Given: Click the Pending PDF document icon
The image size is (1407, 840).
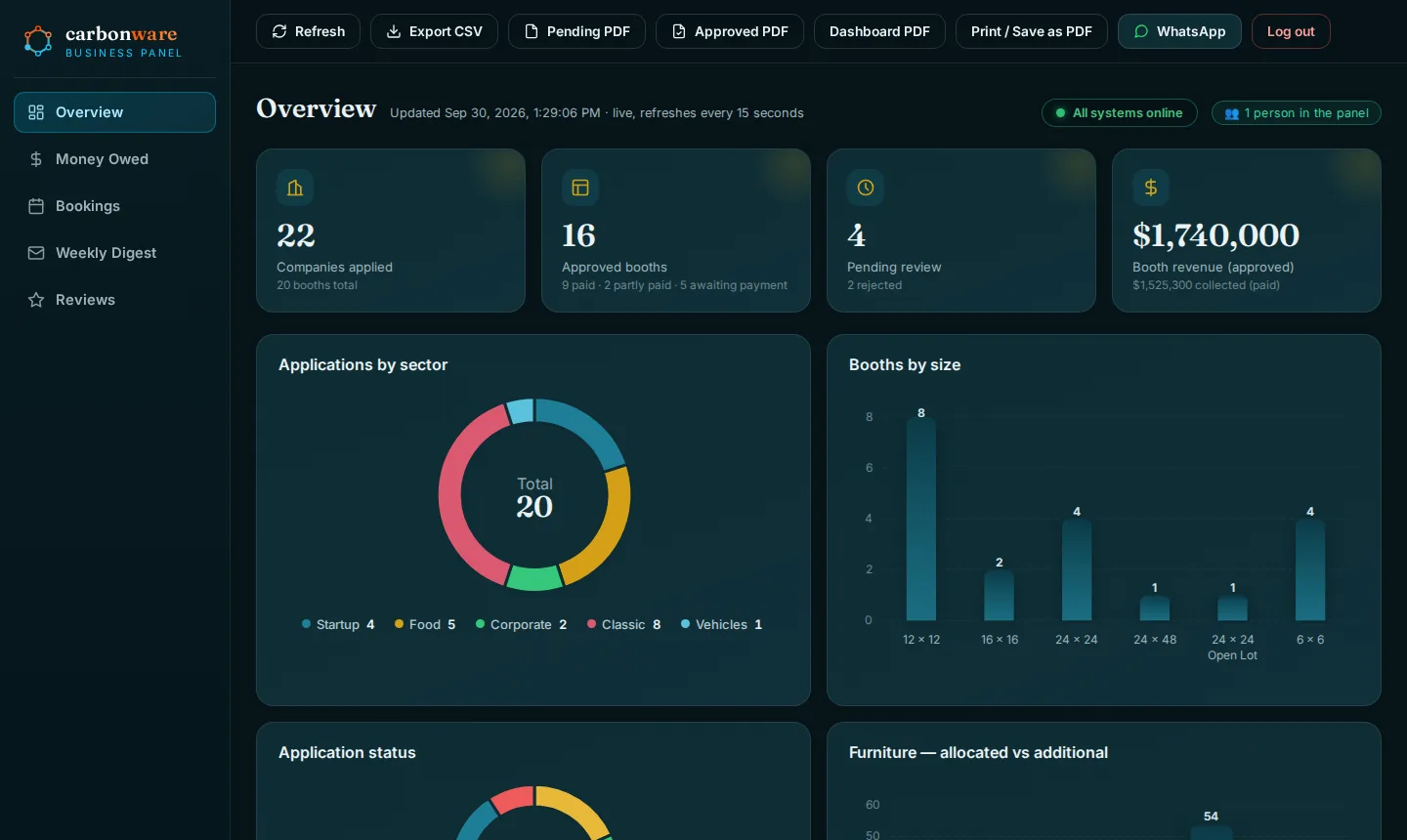Looking at the screenshot, I should point(532,31).
